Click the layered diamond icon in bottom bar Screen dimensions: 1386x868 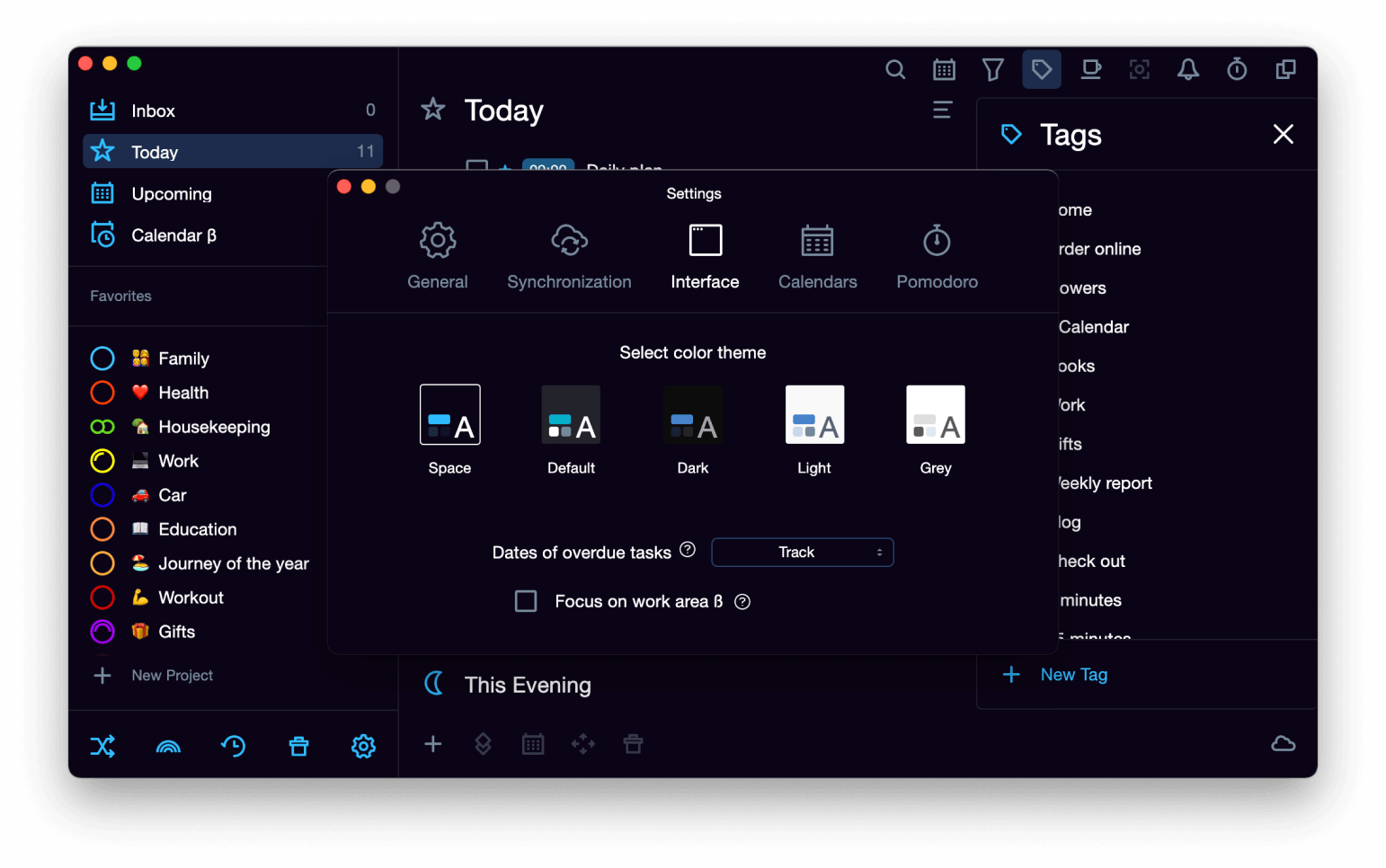point(483,744)
